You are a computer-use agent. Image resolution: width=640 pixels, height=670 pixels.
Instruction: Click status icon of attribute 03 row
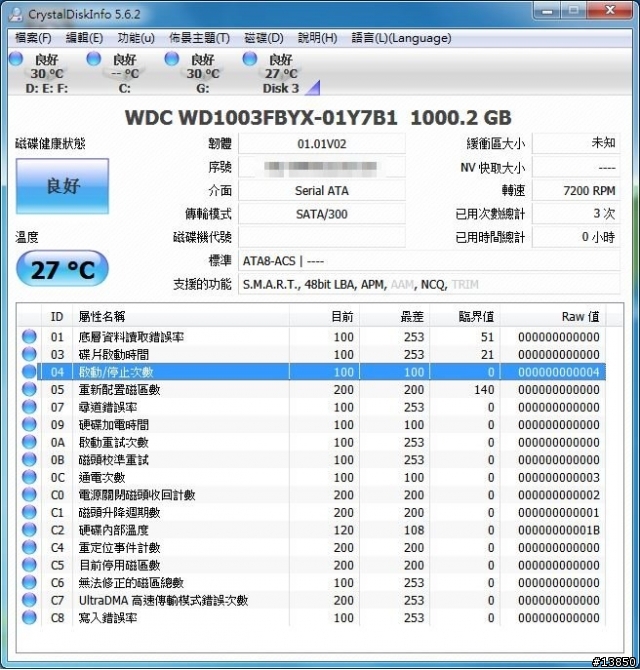[x=29, y=354]
